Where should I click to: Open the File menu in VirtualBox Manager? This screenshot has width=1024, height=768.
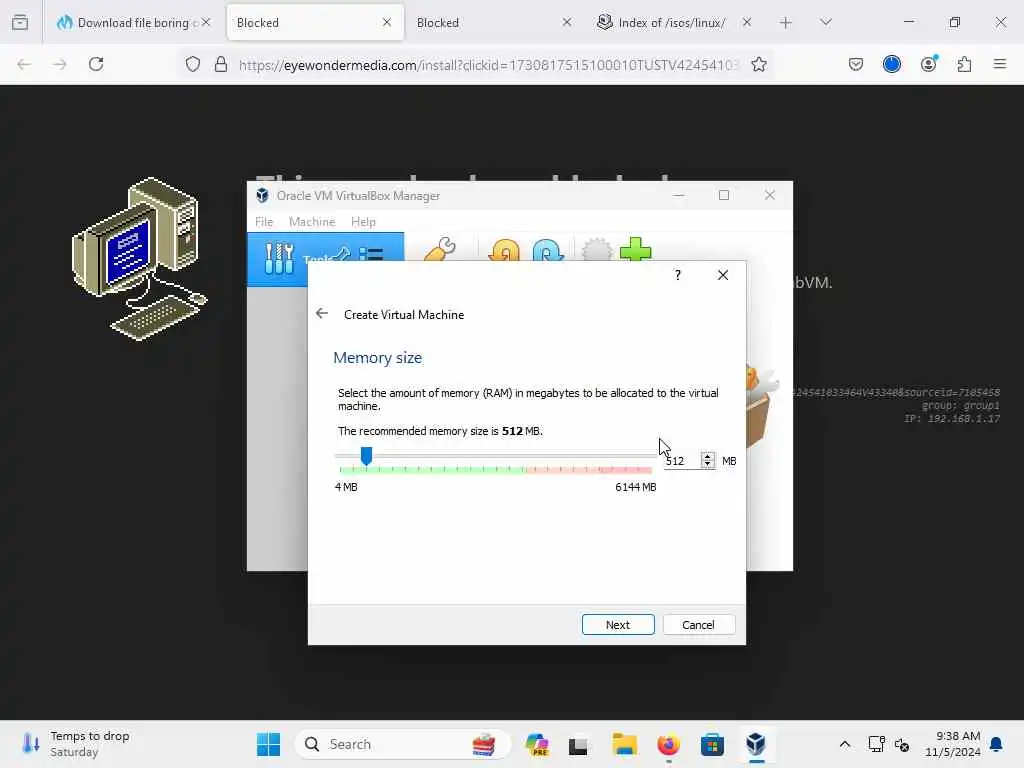click(x=264, y=221)
